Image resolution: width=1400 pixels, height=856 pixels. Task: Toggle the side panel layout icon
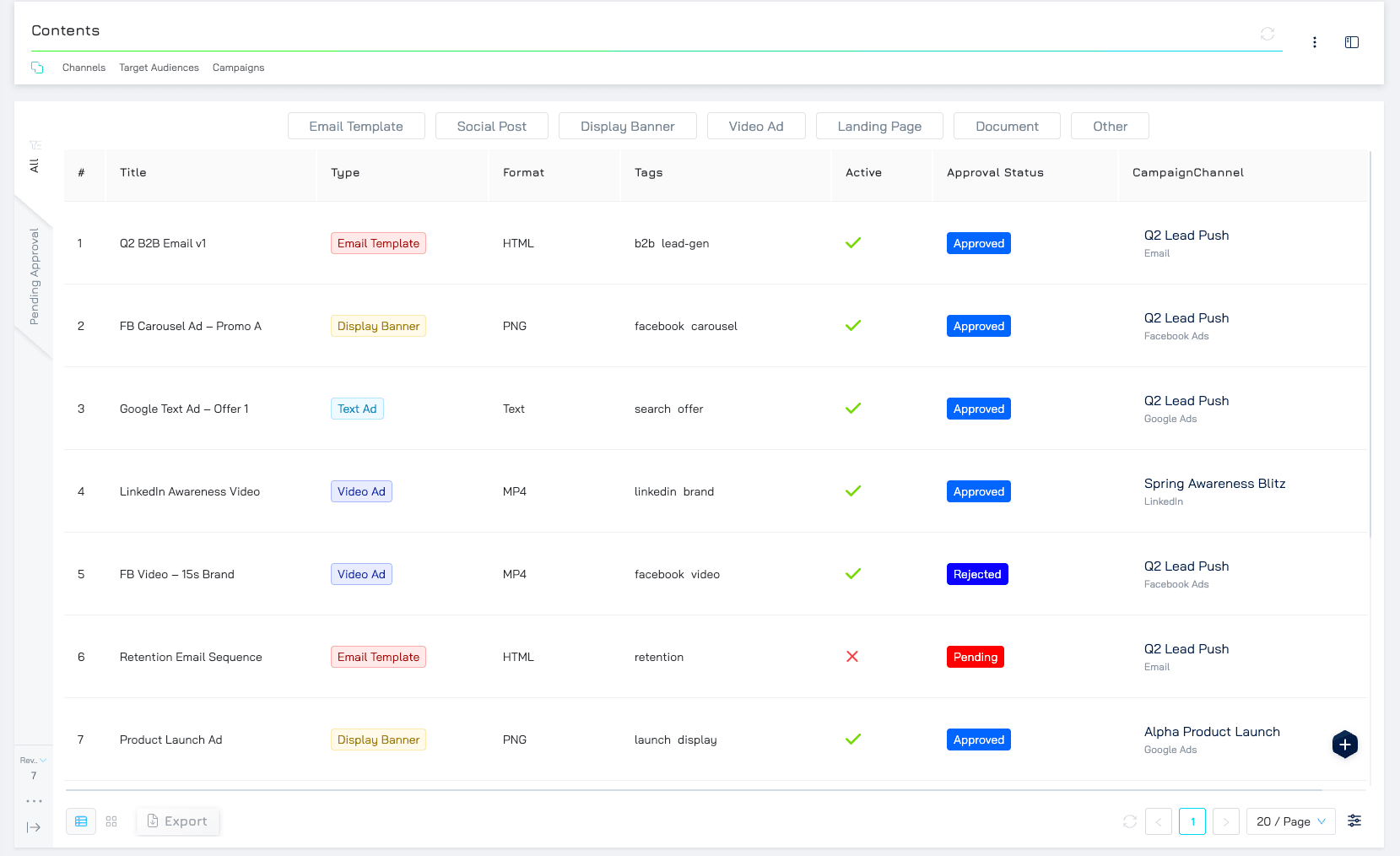(x=1351, y=42)
